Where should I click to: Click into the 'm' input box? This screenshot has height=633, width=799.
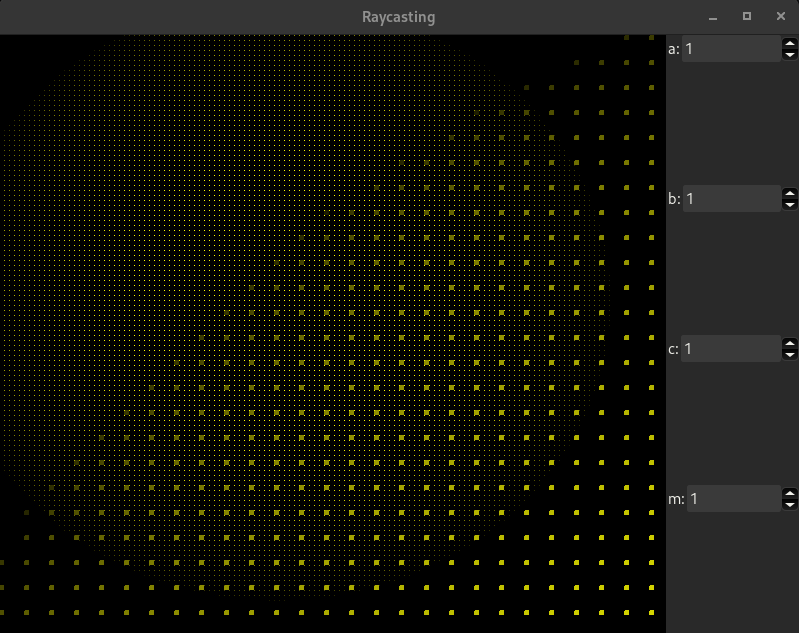tap(732, 498)
